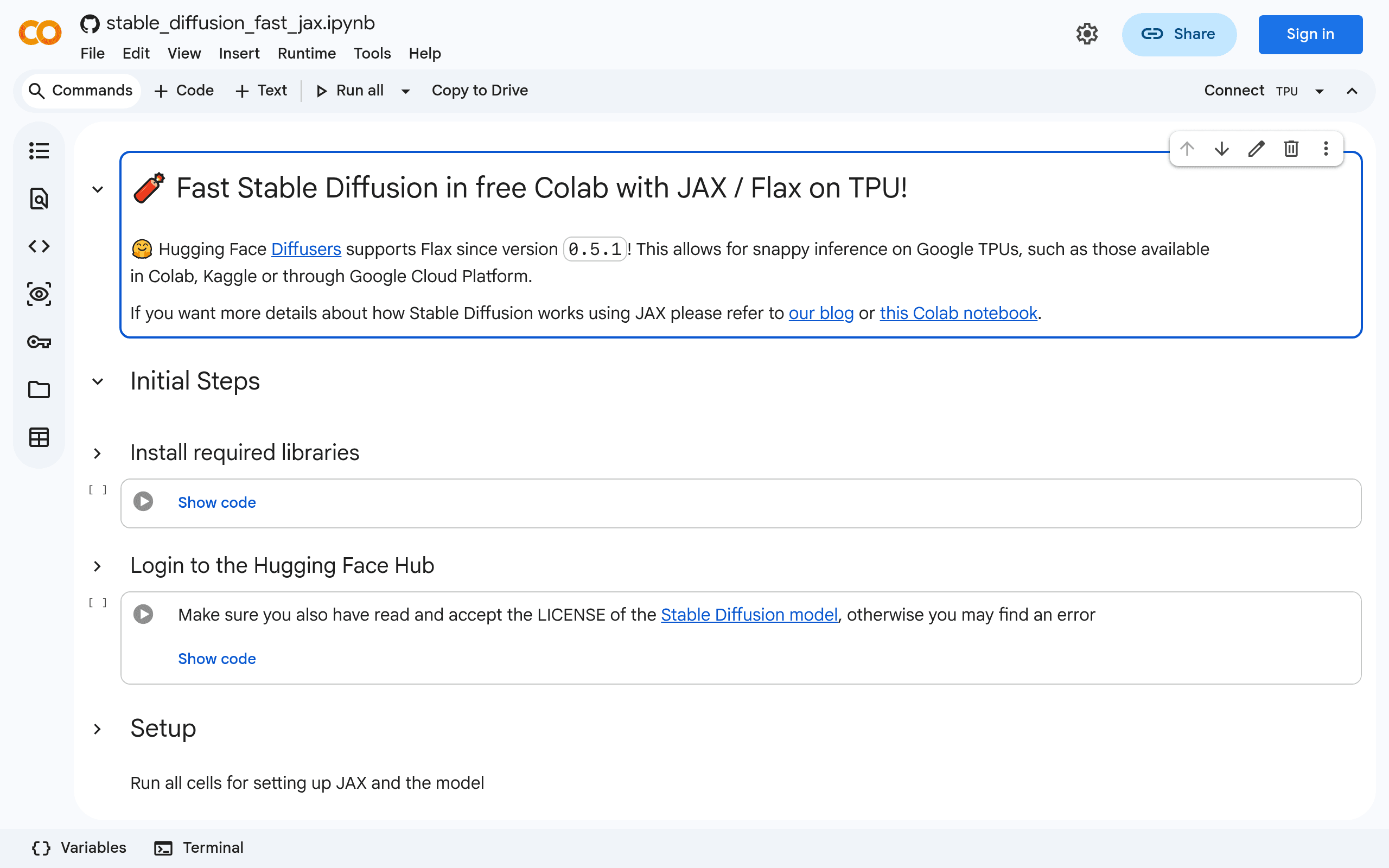Add a new Text cell
The height and width of the screenshot is (868, 1389).
[x=261, y=91]
